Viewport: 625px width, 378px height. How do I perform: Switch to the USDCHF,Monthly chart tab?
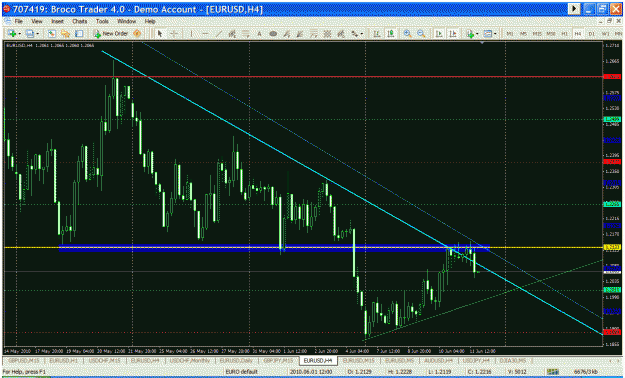(x=191, y=360)
